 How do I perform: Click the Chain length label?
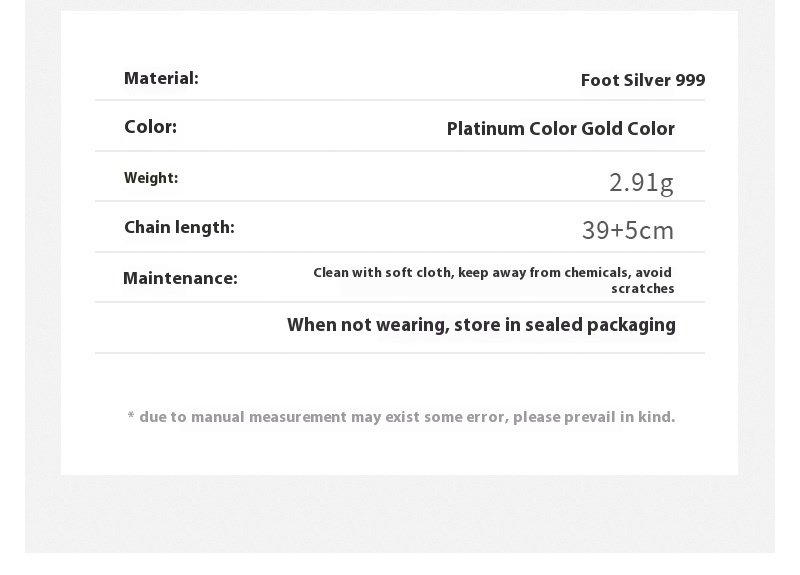coord(179,227)
